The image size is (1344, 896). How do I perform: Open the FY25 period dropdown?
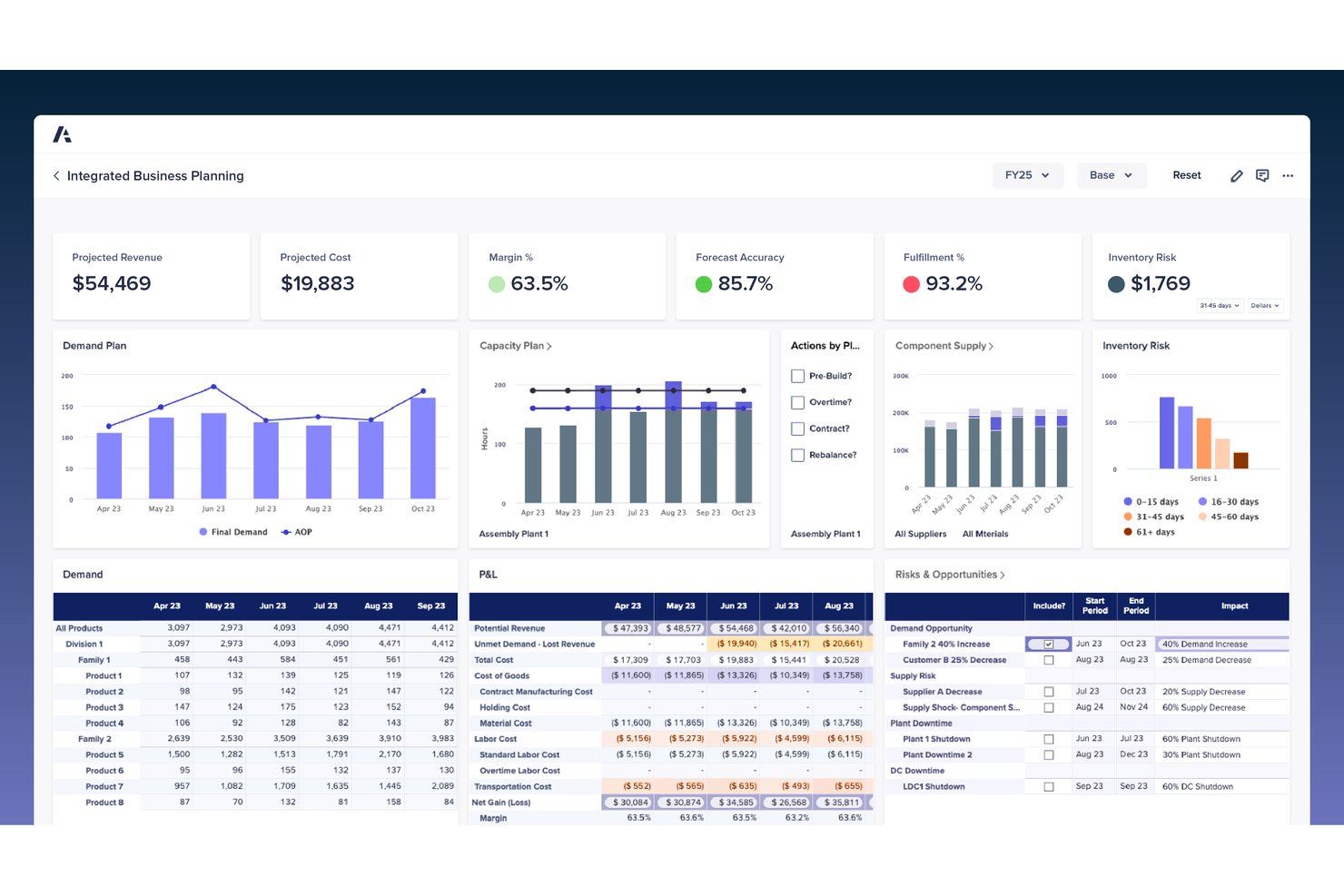tap(1027, 175)
